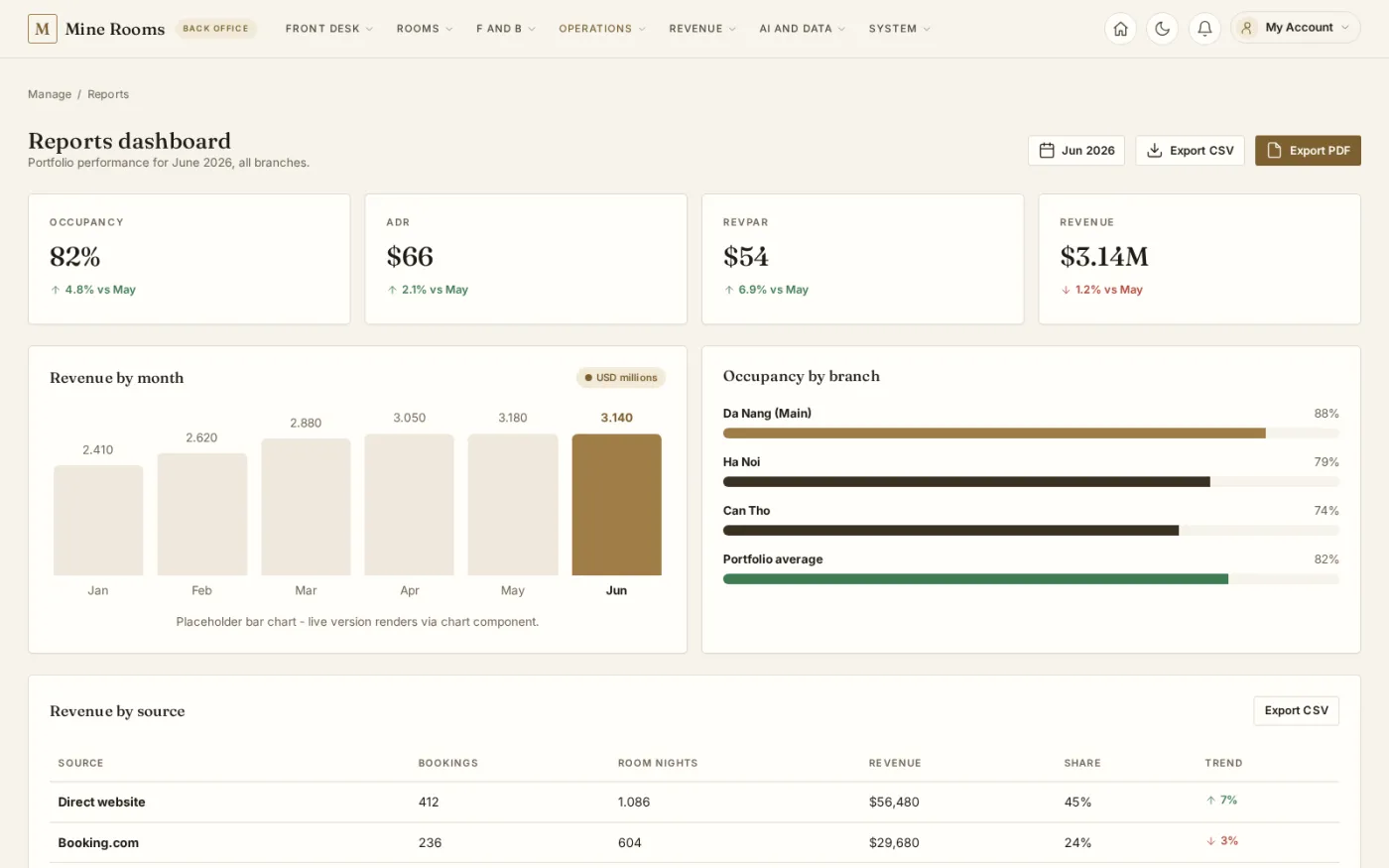Click the Direct website row label
This screenshot has width=1389, height=868.
tap(101, 803)
